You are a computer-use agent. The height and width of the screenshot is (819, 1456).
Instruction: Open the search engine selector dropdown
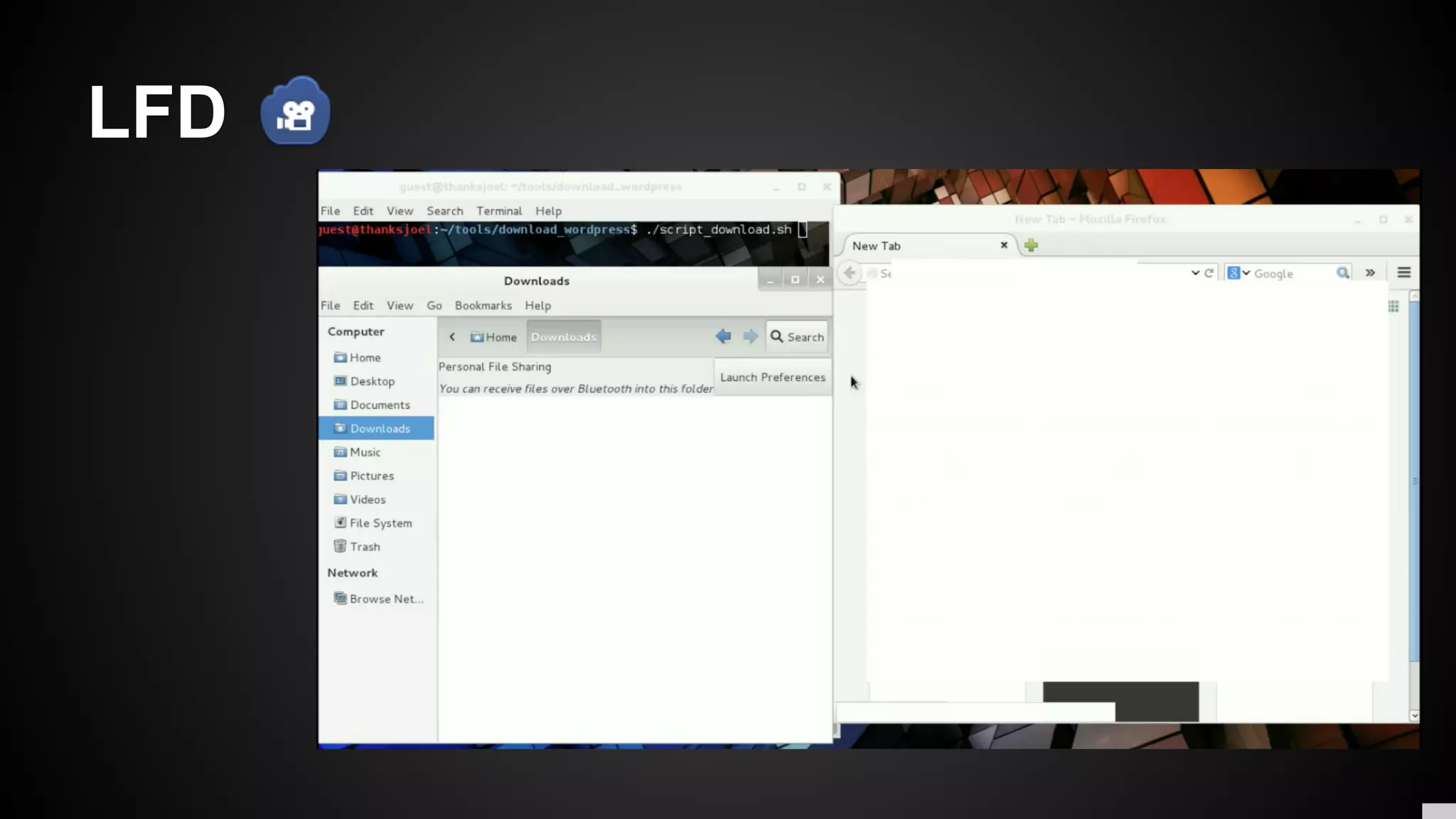(1238, 273)
